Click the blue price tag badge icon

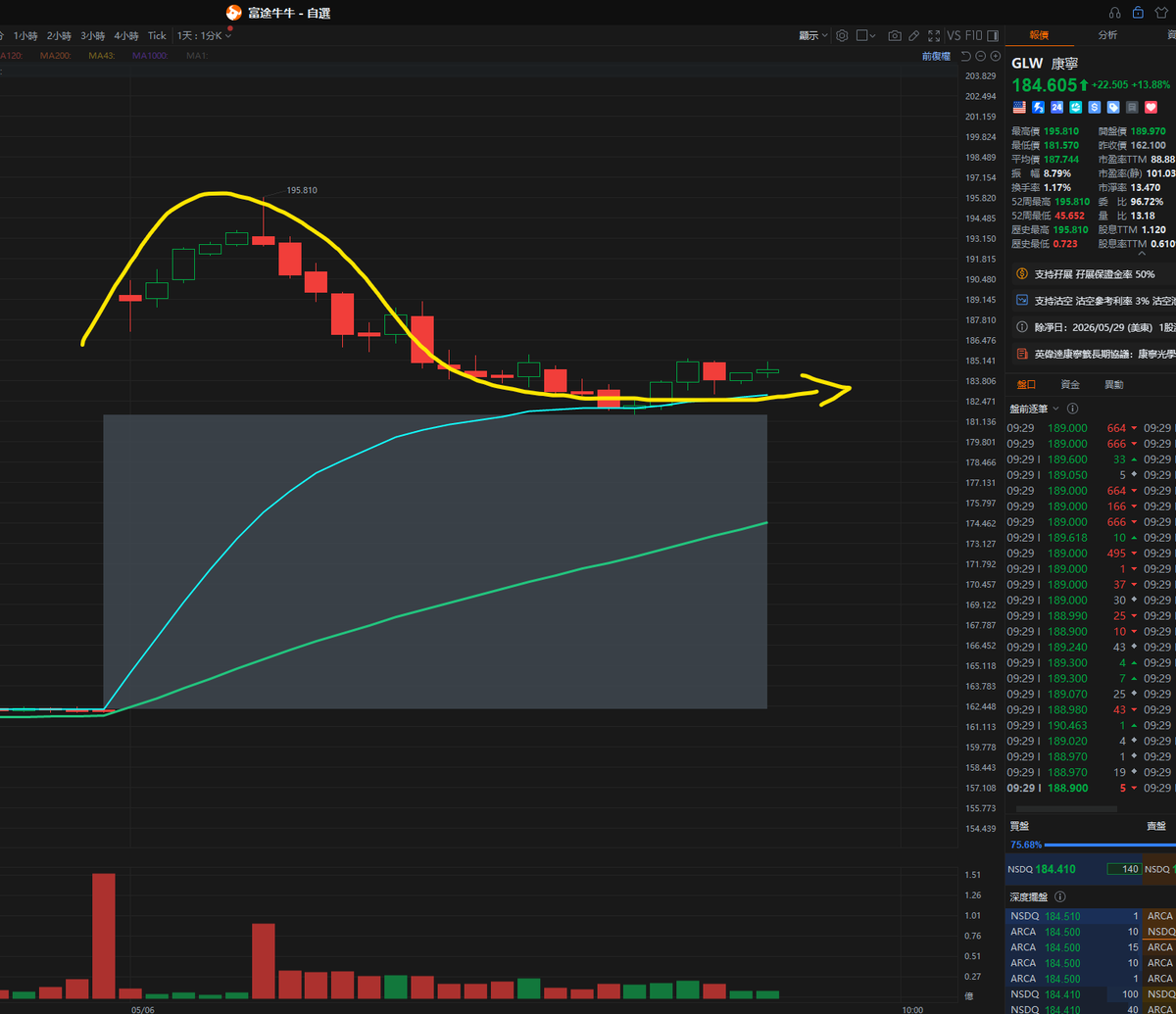(1113, 107)
